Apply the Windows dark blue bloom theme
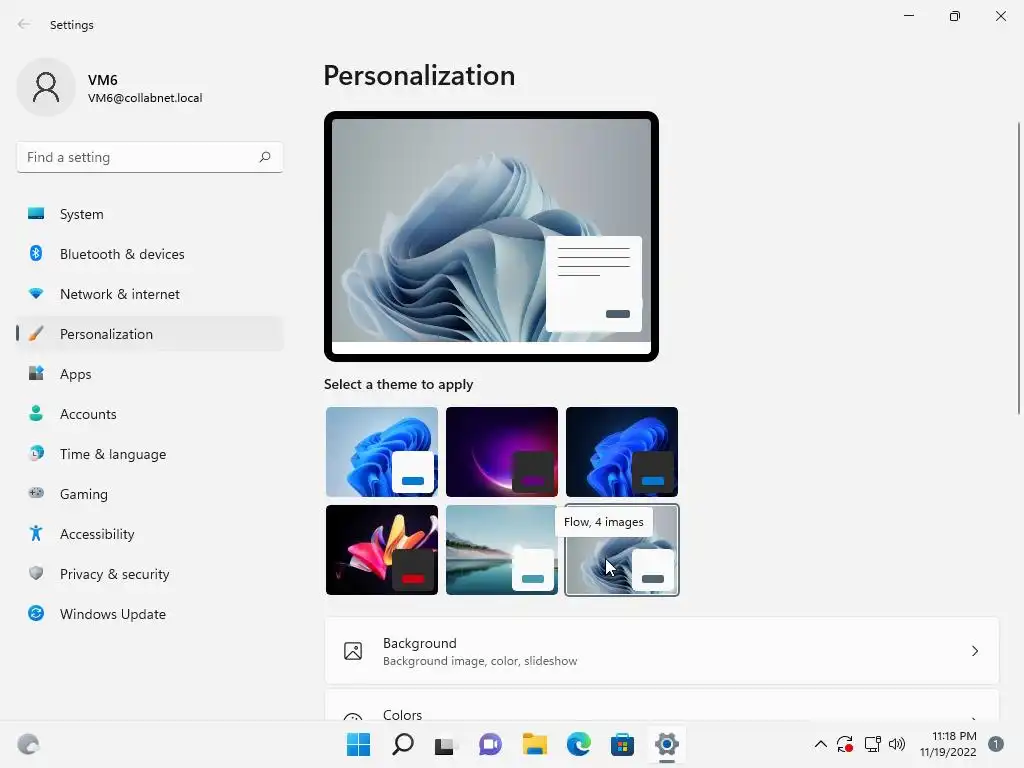1024x768 pixels. click(x=622, y=452)
